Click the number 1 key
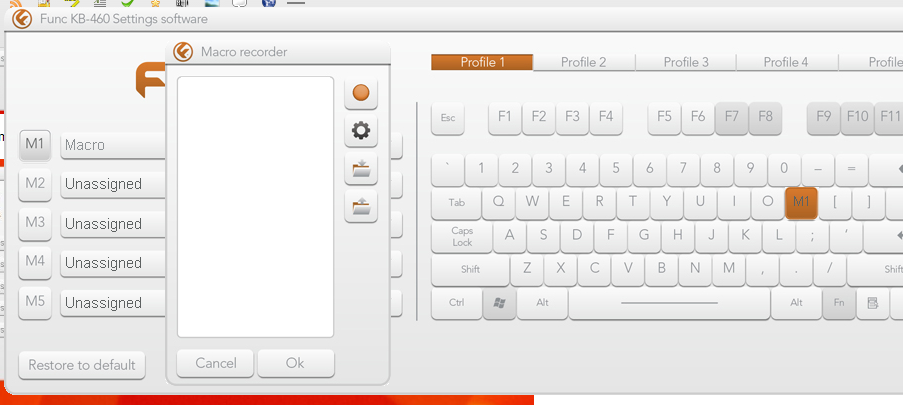The image size is (903, 405). pyautogui.click(x=481, y=169)
